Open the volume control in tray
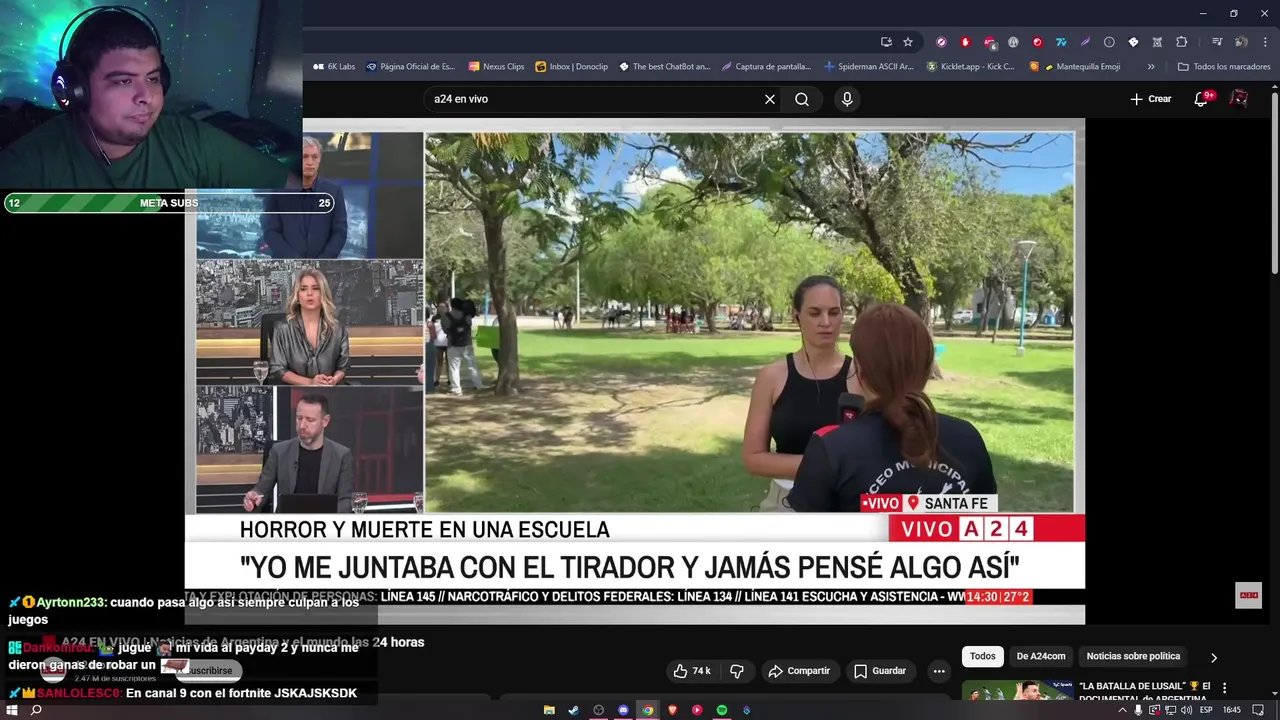The height and width of the screenshot is (720, 1280). [x=1186, y=710]
